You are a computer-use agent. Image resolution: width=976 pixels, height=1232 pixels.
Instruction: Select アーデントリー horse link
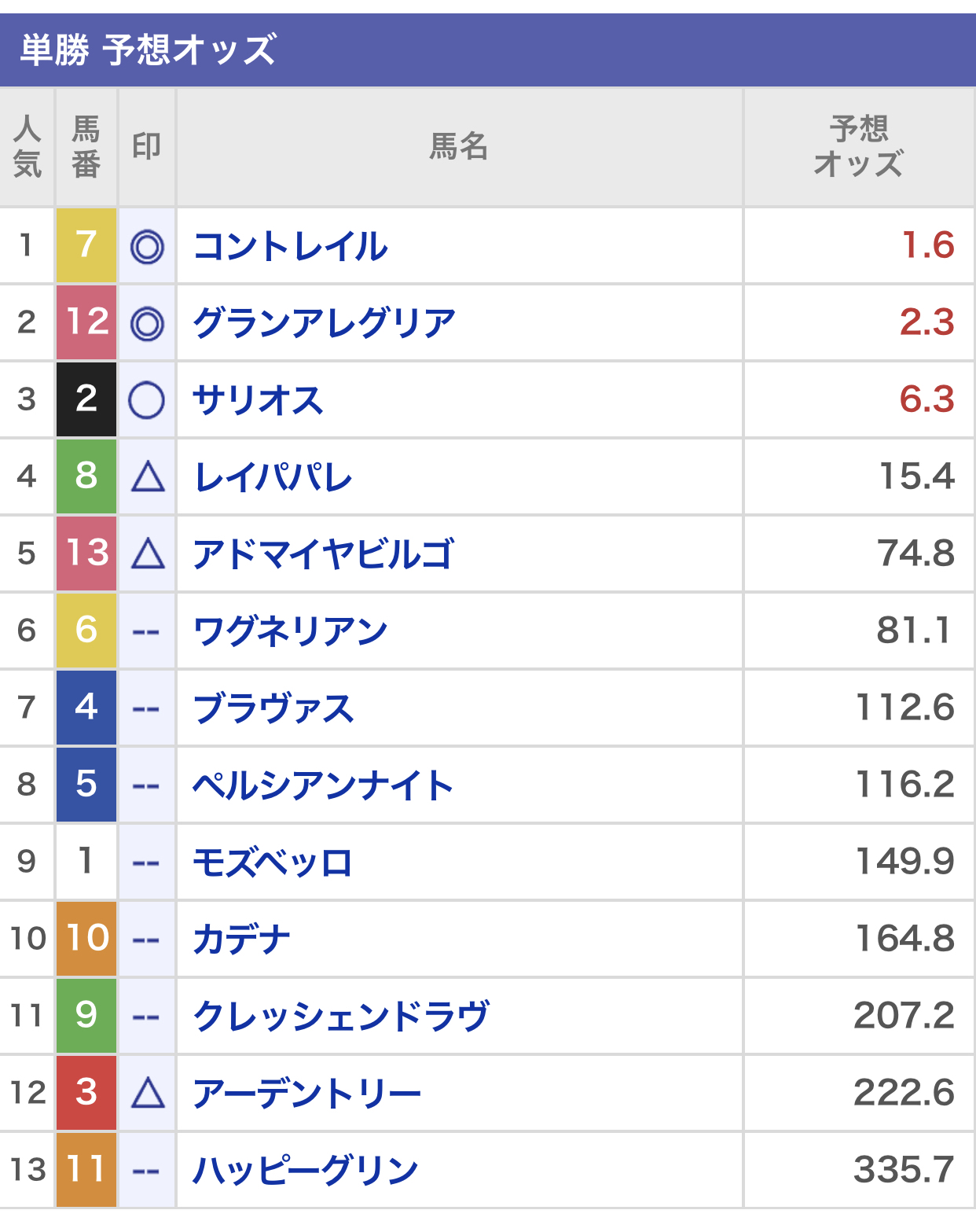tap(306, 1094)
